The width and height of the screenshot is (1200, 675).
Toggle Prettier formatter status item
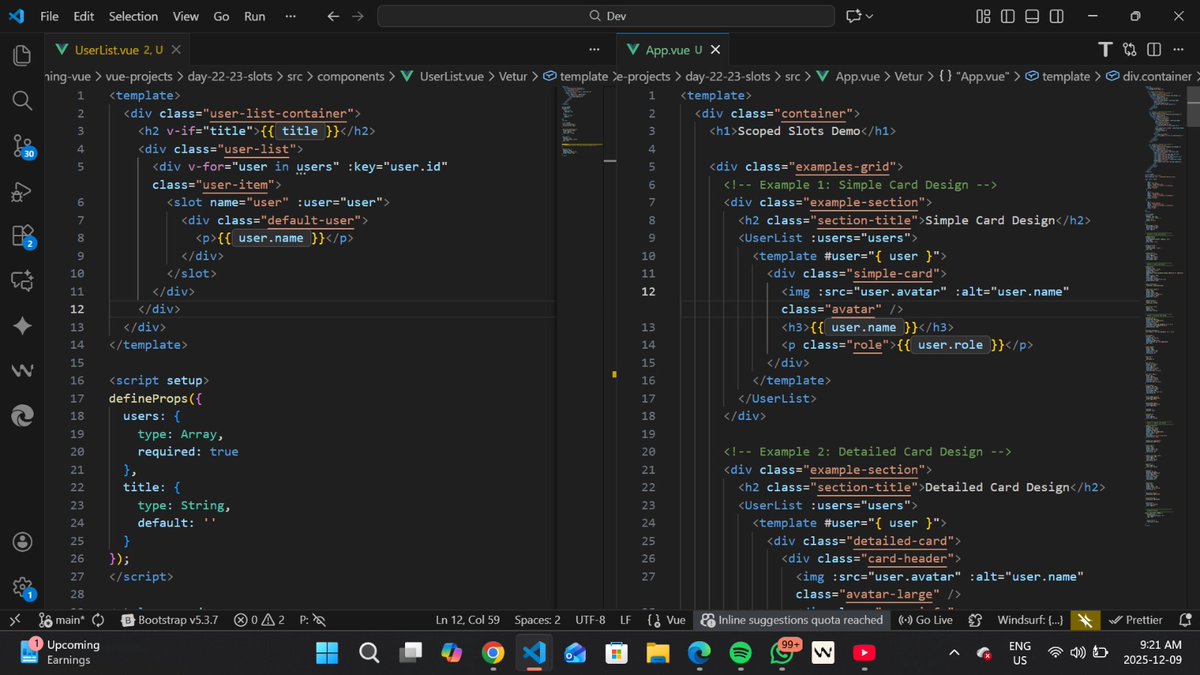tap(1137, 620)
